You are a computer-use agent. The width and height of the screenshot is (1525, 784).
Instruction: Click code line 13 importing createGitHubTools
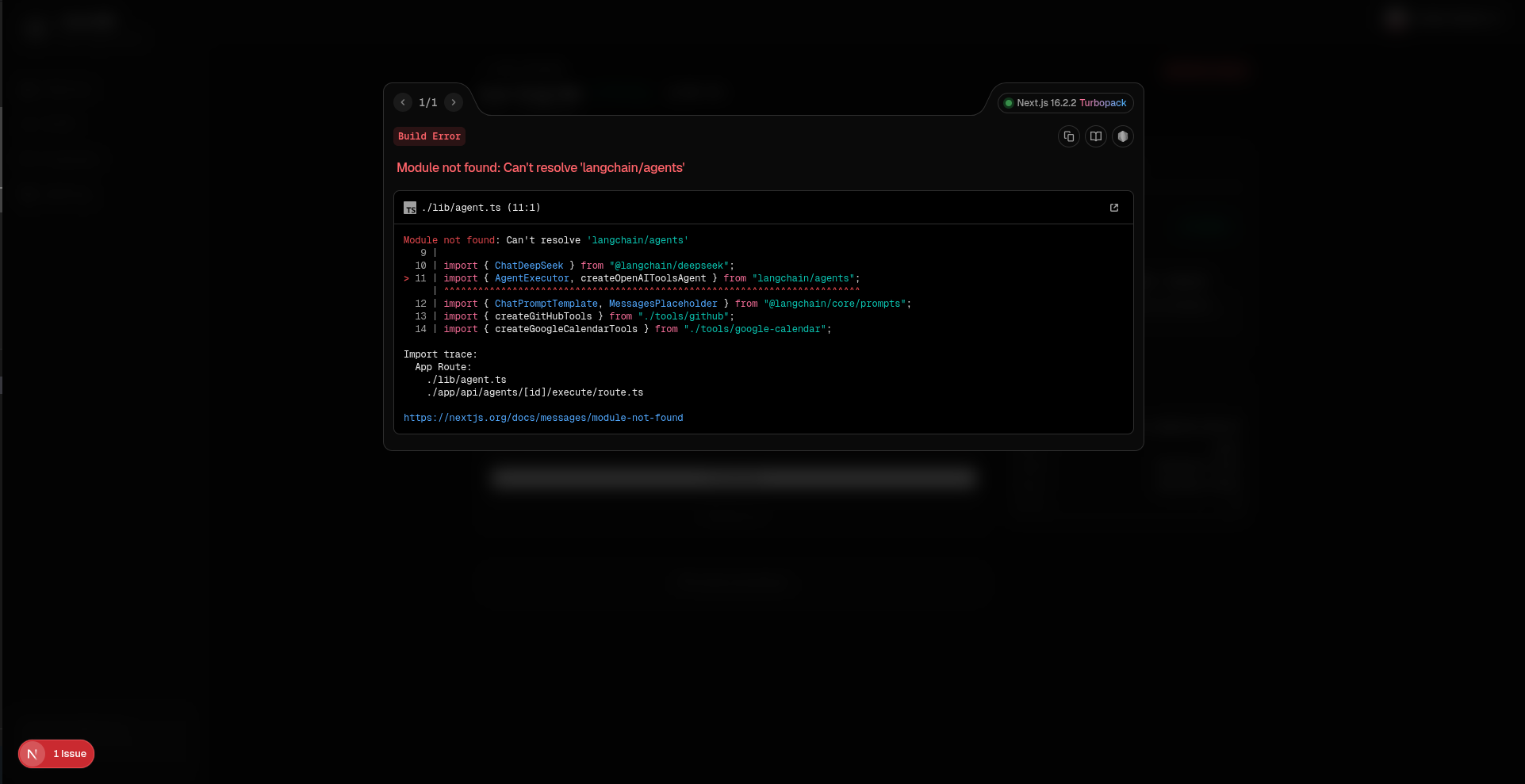pyautogui.click(x=575, y=316)
